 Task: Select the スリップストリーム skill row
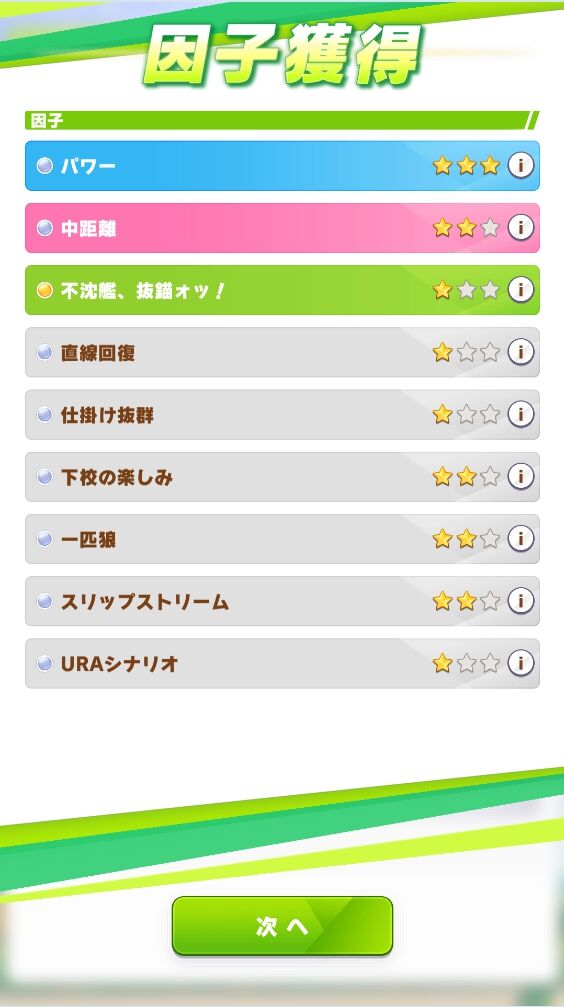282,601
